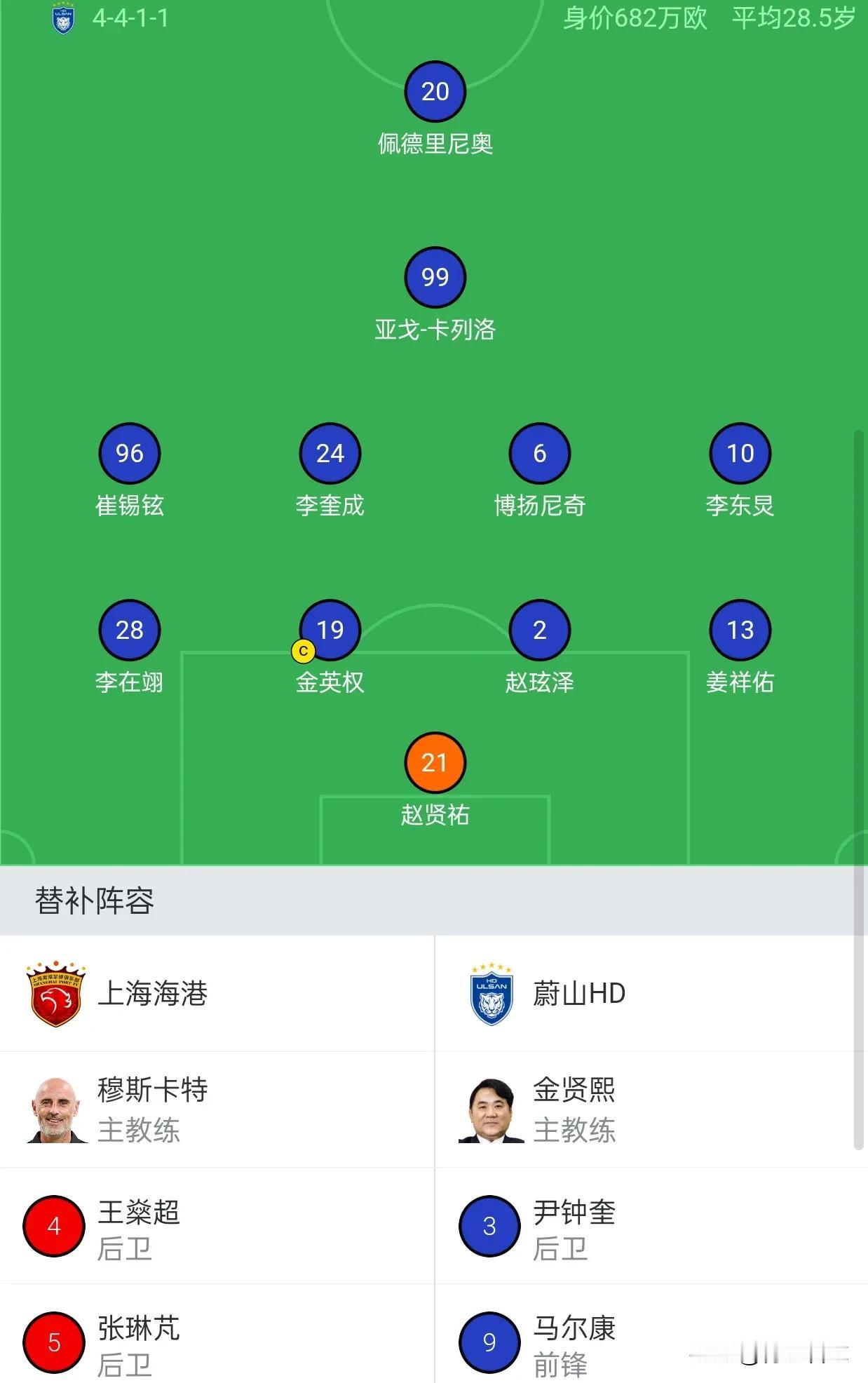Click 崔锡铉 number 96 marker

(x=130, y=454)
